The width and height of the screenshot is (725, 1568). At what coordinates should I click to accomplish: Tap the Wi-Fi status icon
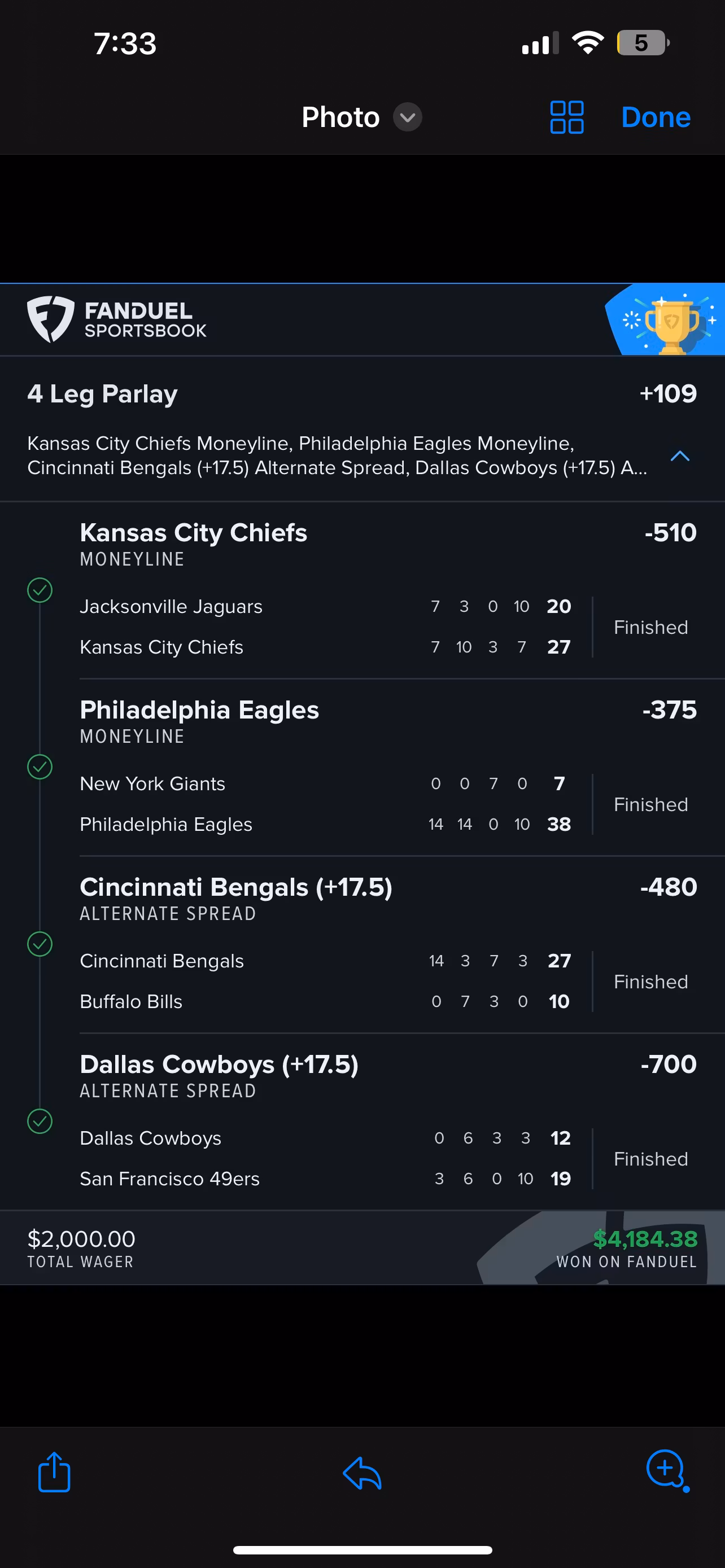(587, 42)
